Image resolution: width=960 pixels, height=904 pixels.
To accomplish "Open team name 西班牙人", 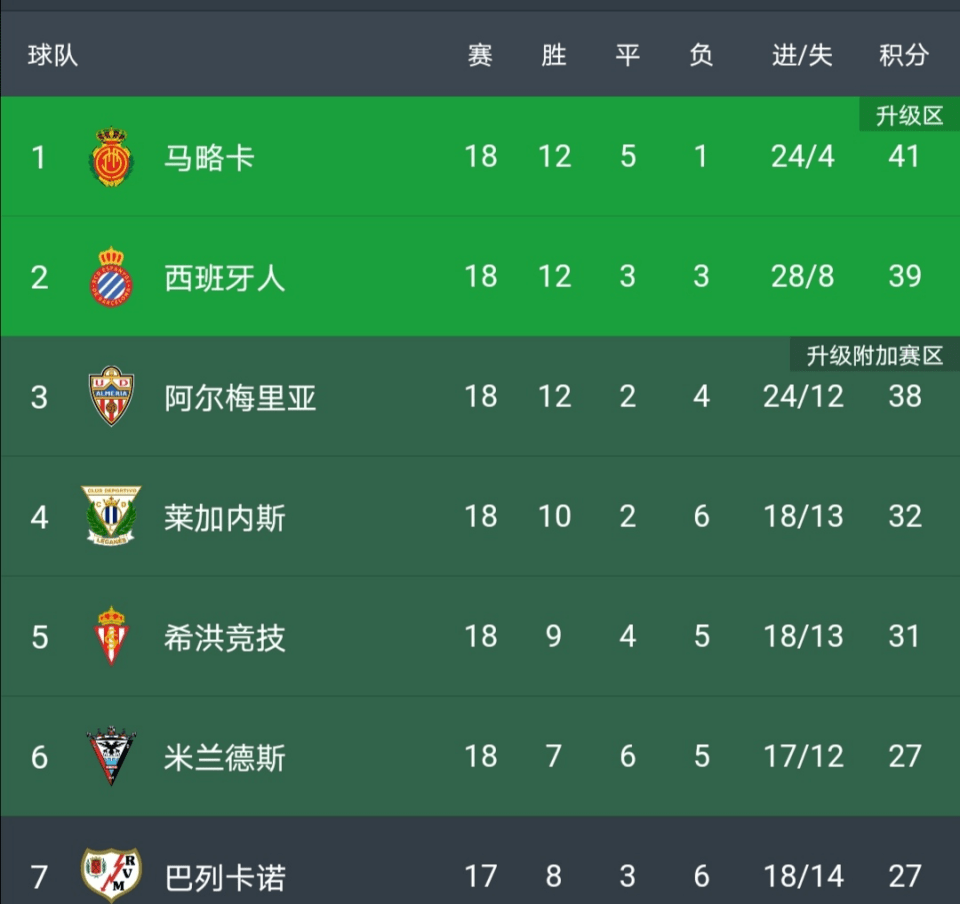I will [224, 277].
